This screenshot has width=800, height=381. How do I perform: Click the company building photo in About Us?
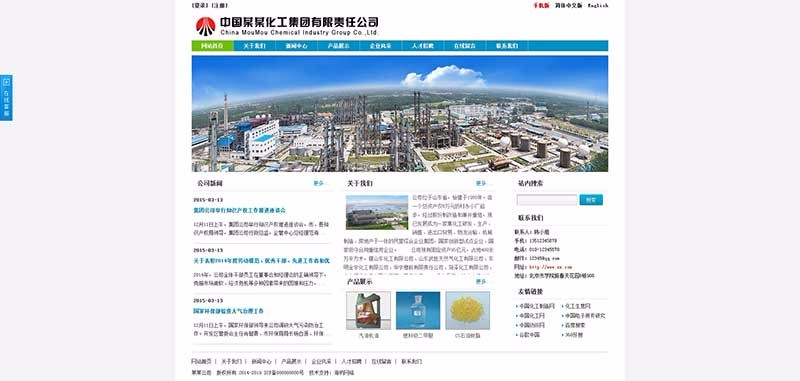coord(377,212)
